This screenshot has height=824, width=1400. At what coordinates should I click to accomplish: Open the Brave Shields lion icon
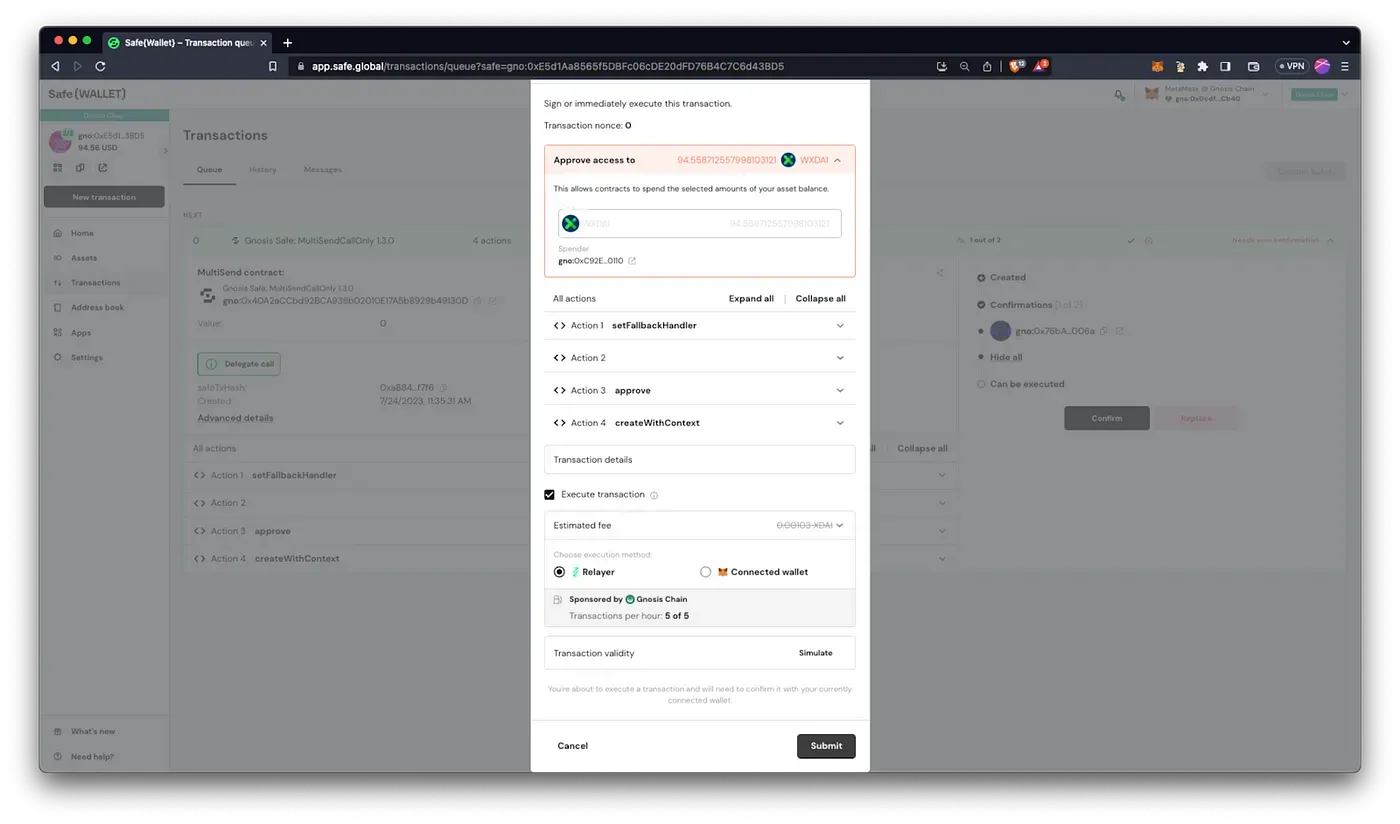(1016, 66)
